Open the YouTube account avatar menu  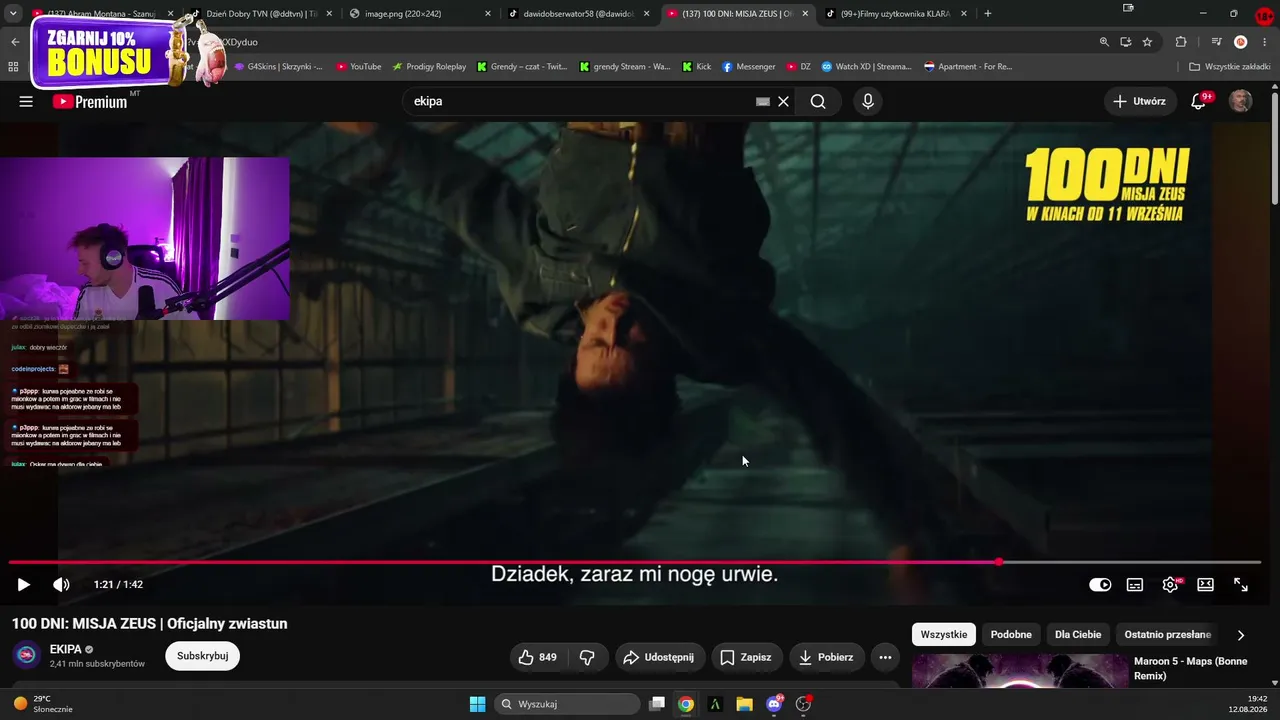pyautogui.click(x=1240, y=101)
